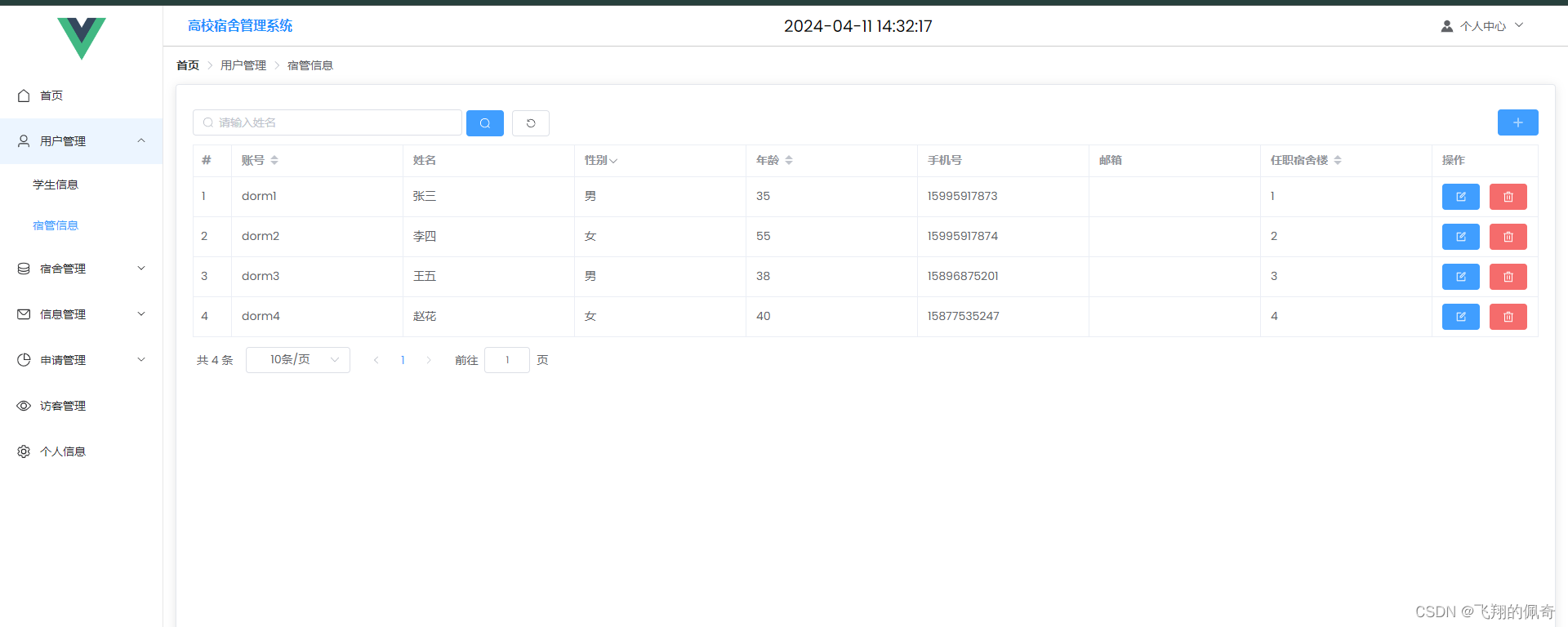1568x627 pixels.
Task: Click the person icon beside 用户管理
Action: click(x=24, y=141)
